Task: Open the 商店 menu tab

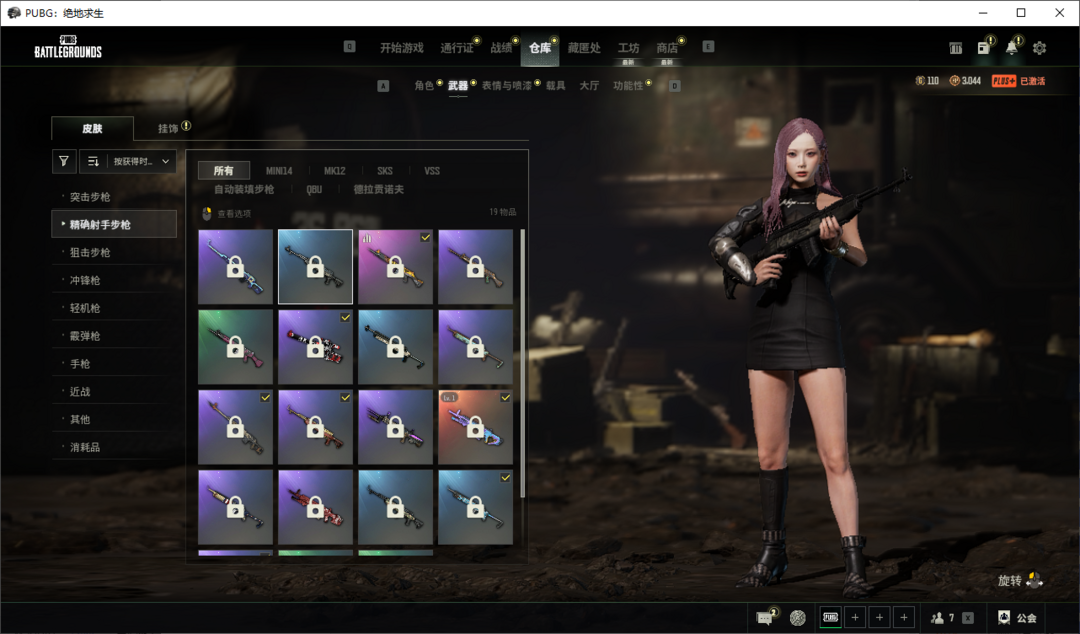Action: [667, 48]
